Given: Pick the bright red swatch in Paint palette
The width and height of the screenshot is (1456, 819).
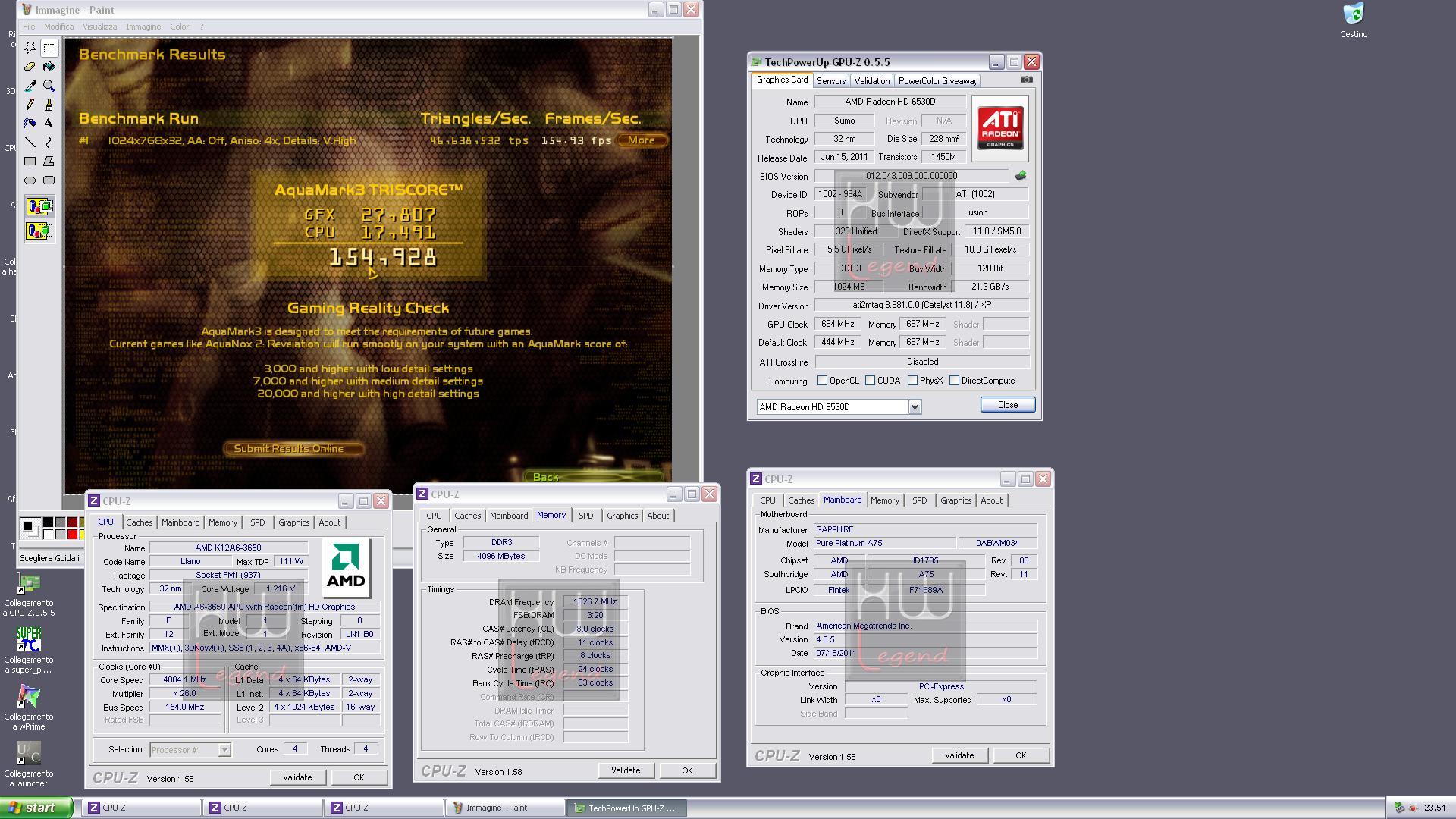Looking at the screenshot, I should coord(72,534).
